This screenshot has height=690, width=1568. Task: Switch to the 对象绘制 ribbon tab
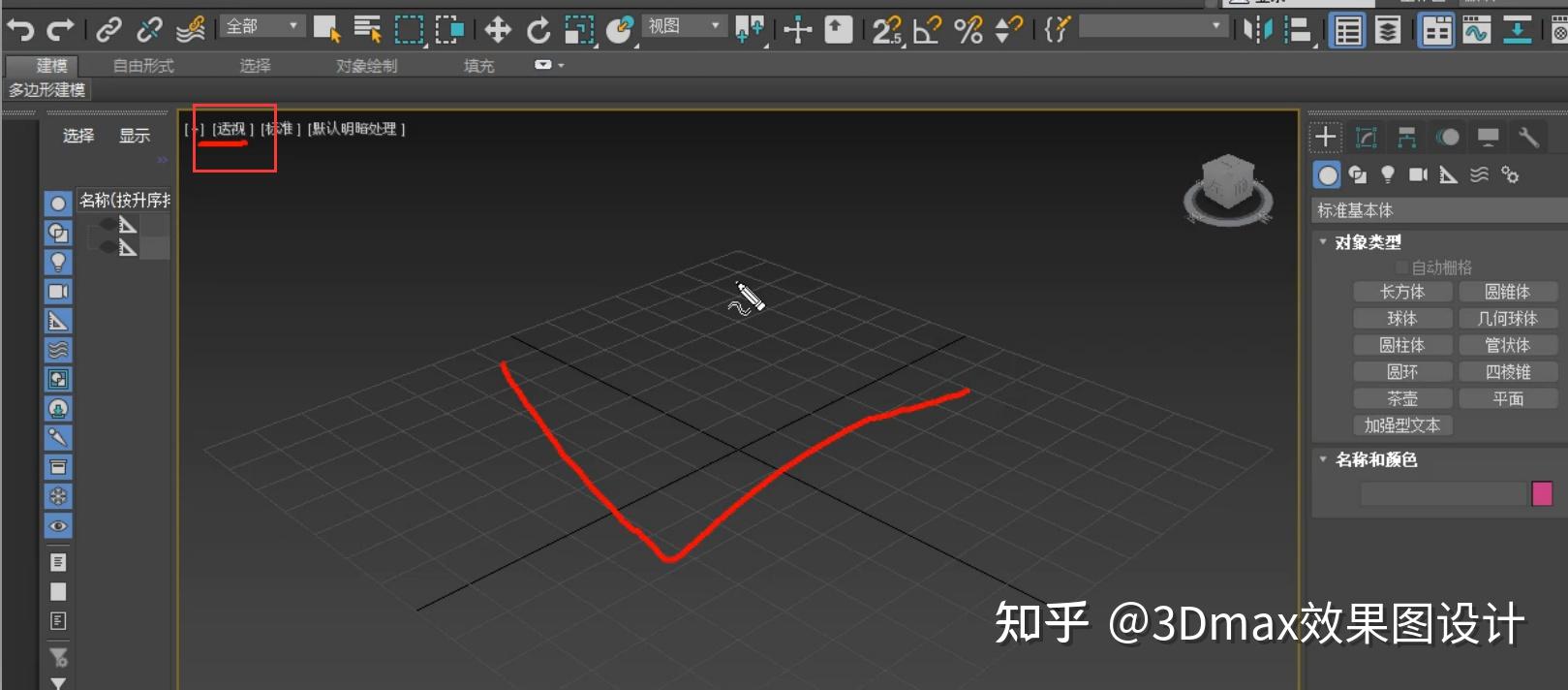(366, 65)
